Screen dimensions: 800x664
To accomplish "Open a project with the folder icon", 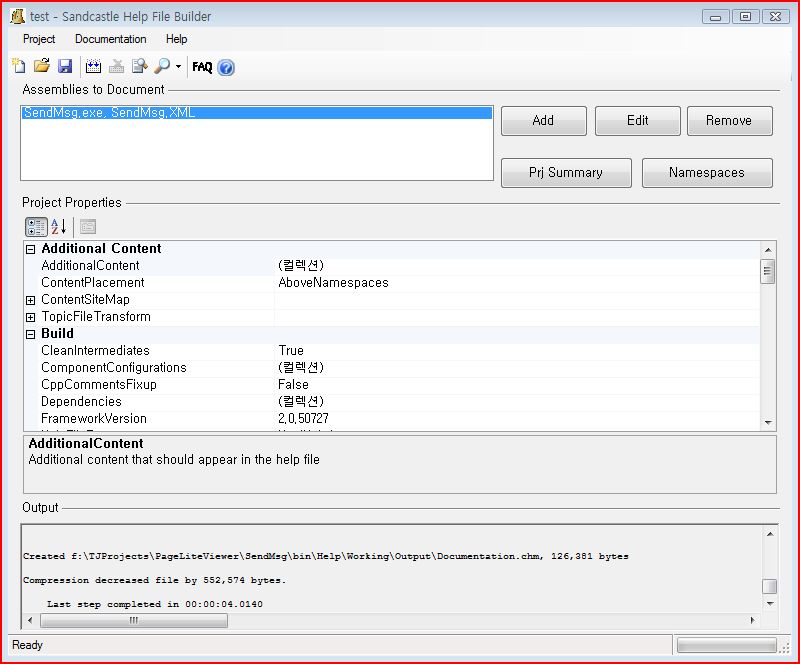I will click(42, 66).
